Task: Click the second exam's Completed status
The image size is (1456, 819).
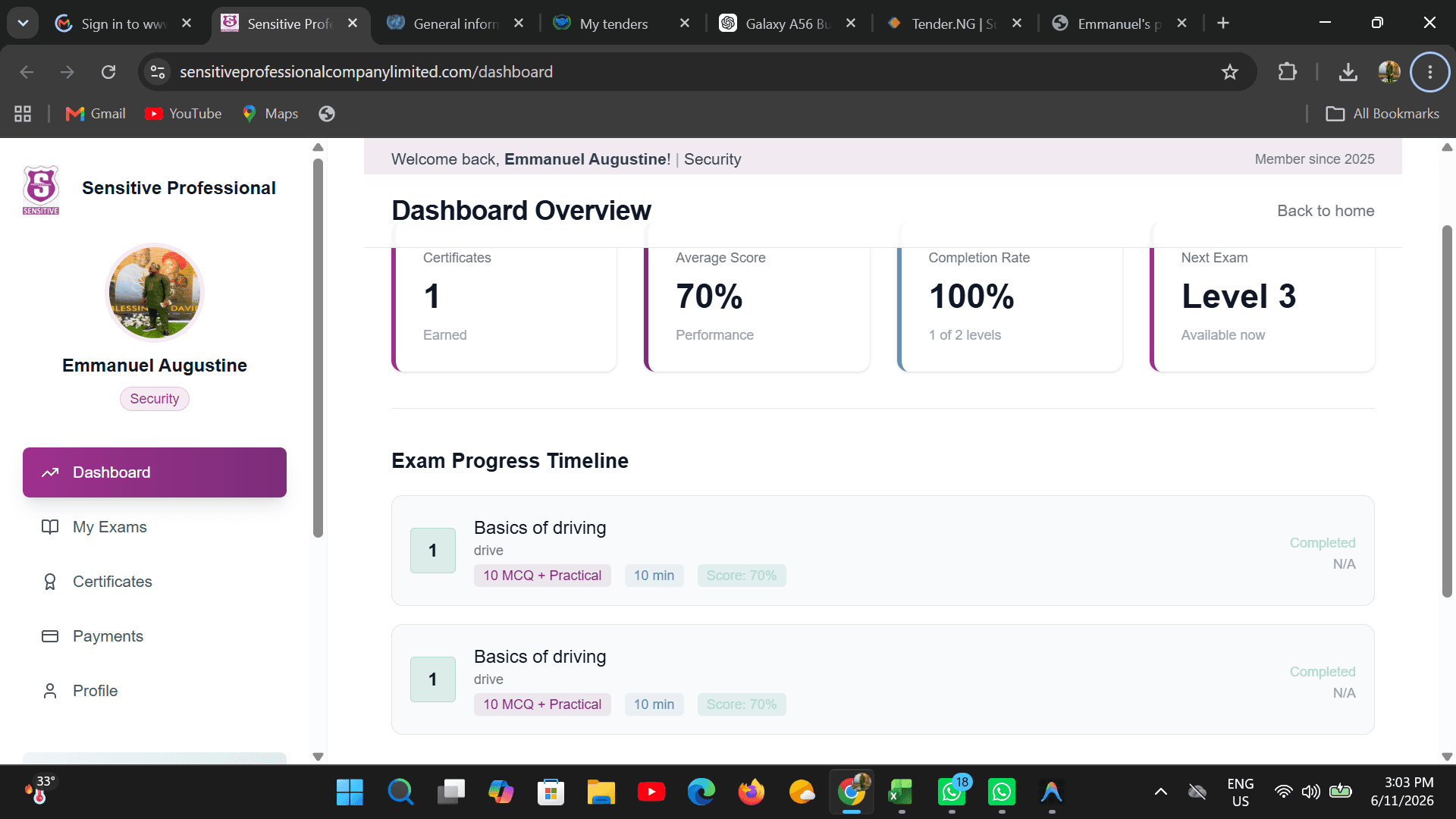Action: (x=1323, y=672)
